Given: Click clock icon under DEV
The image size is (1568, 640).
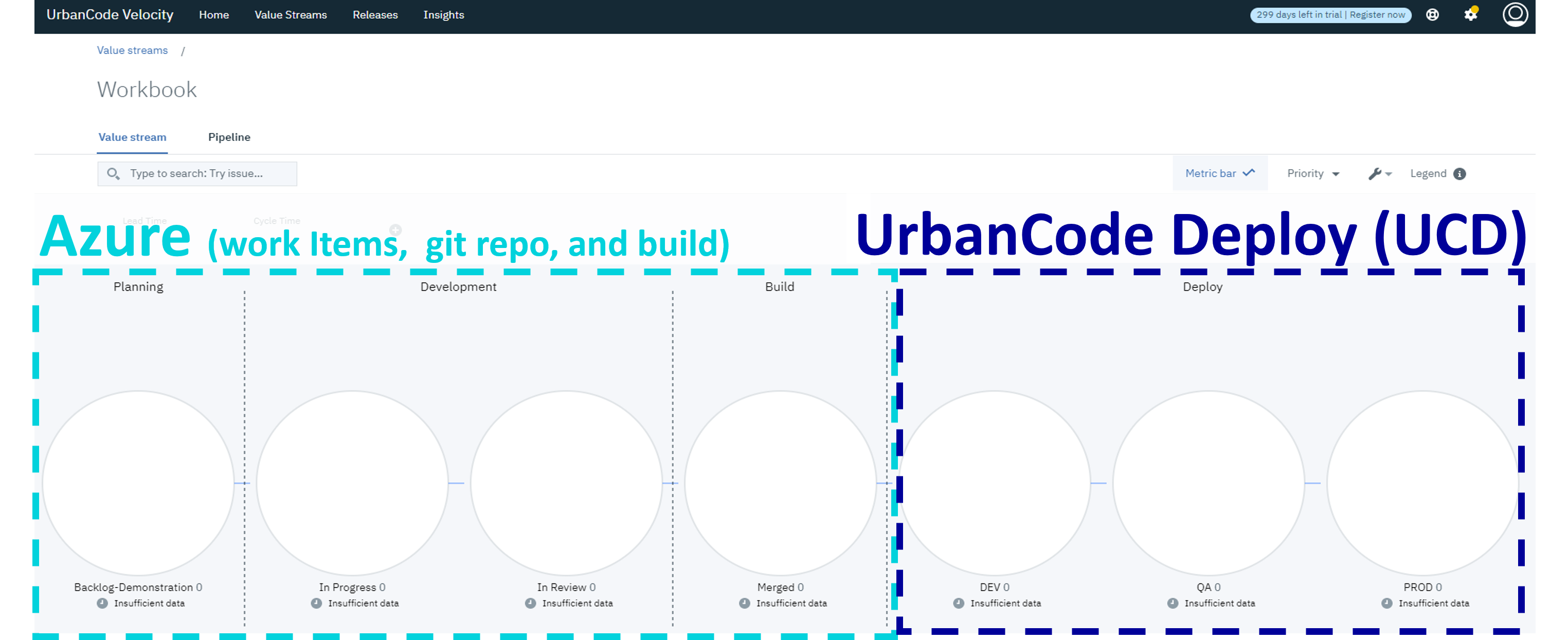Looking at the screenshot, I should click(x=959, y=603).
